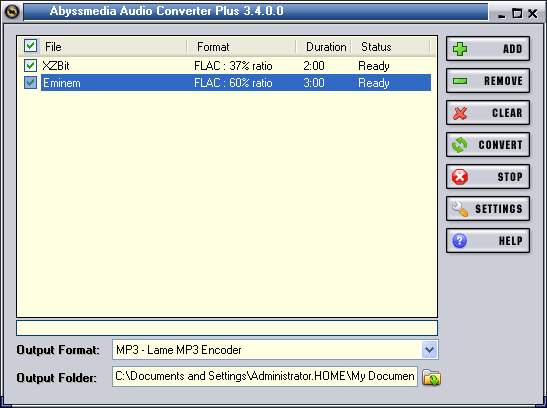Maximize the Audio Converter window

click(517, 14)
